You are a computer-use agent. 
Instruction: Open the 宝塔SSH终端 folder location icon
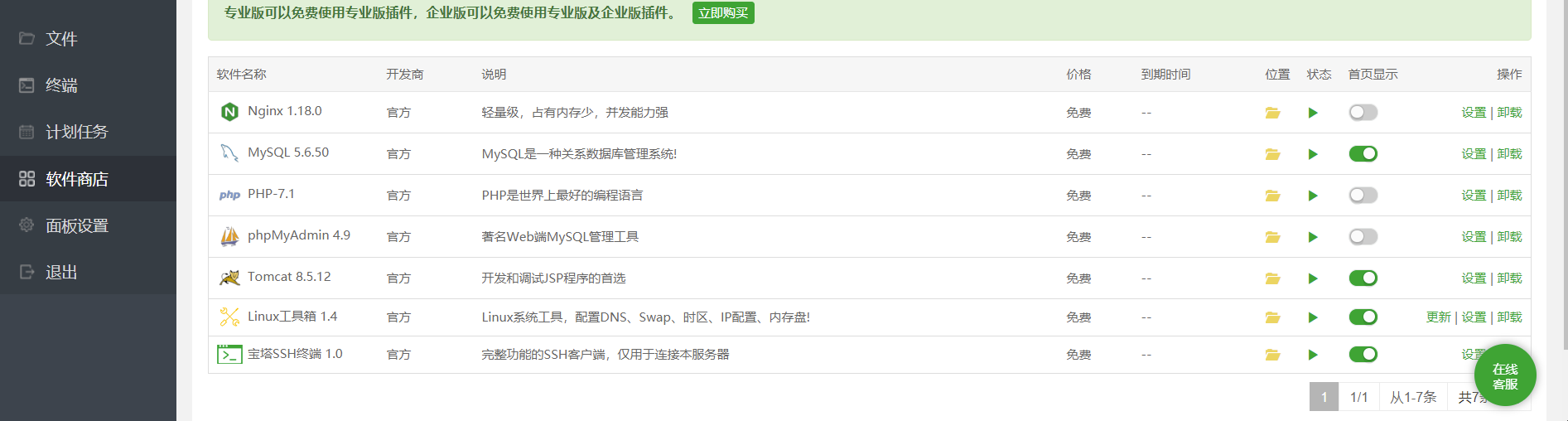[1273, 355]
